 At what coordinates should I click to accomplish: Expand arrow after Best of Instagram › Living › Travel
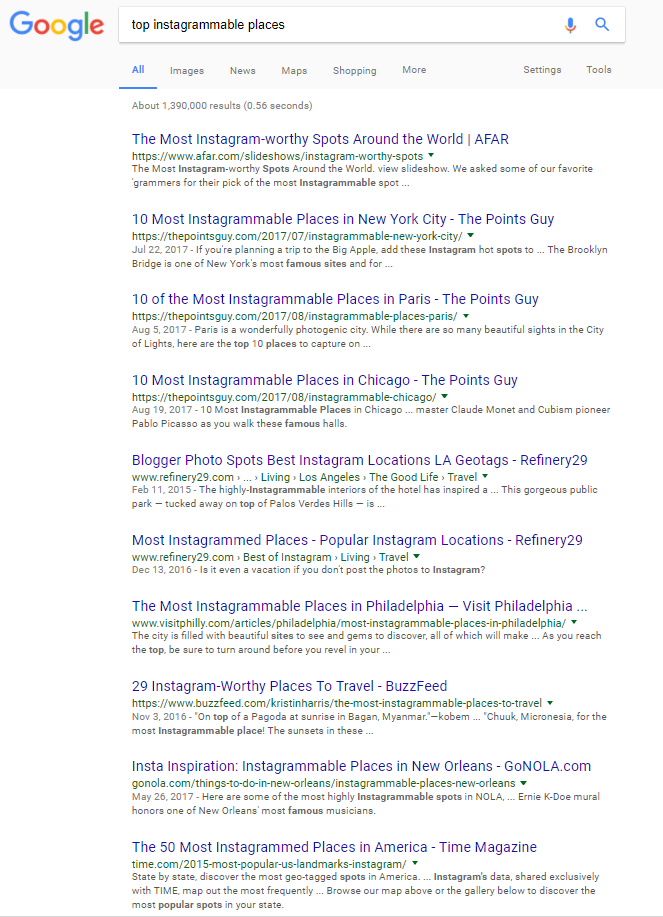click(x=416, y=557)
